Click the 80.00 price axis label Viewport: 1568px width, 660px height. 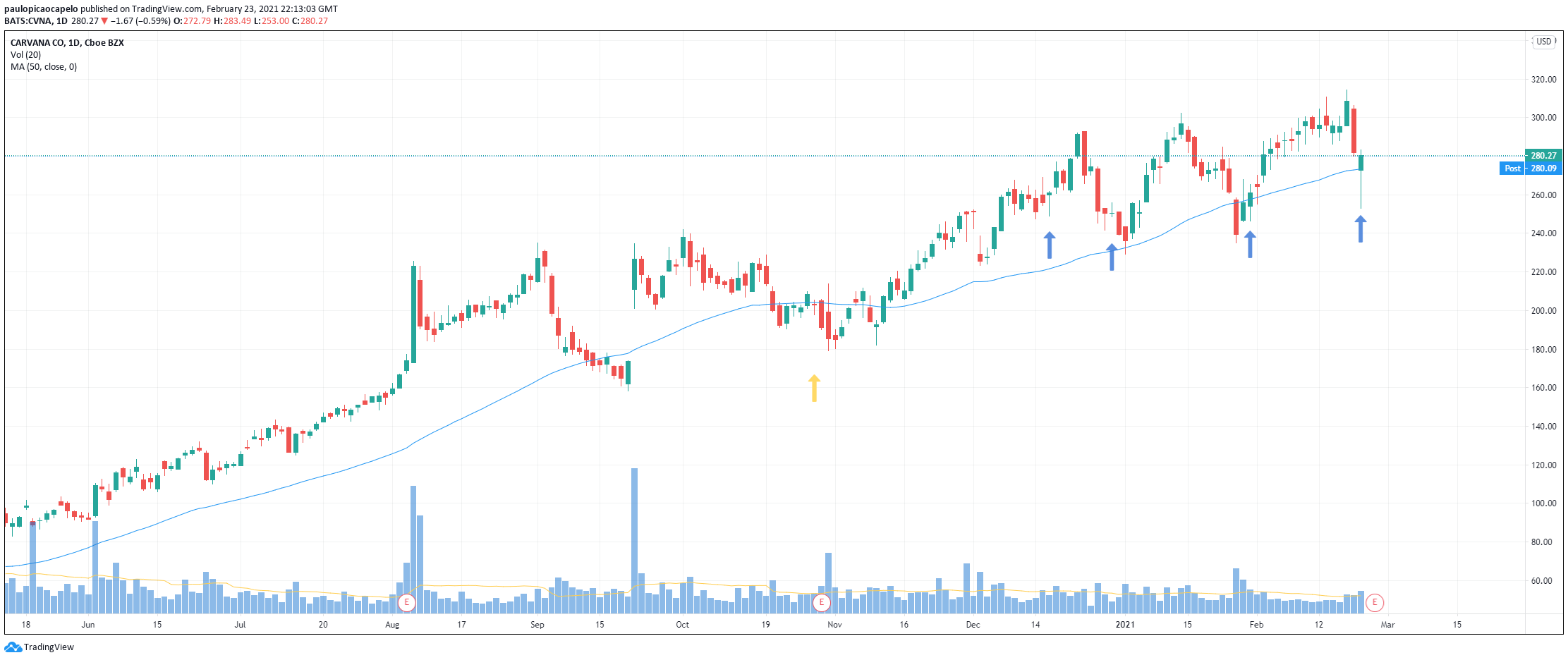pyautogui.click(x=1543, y=542)
